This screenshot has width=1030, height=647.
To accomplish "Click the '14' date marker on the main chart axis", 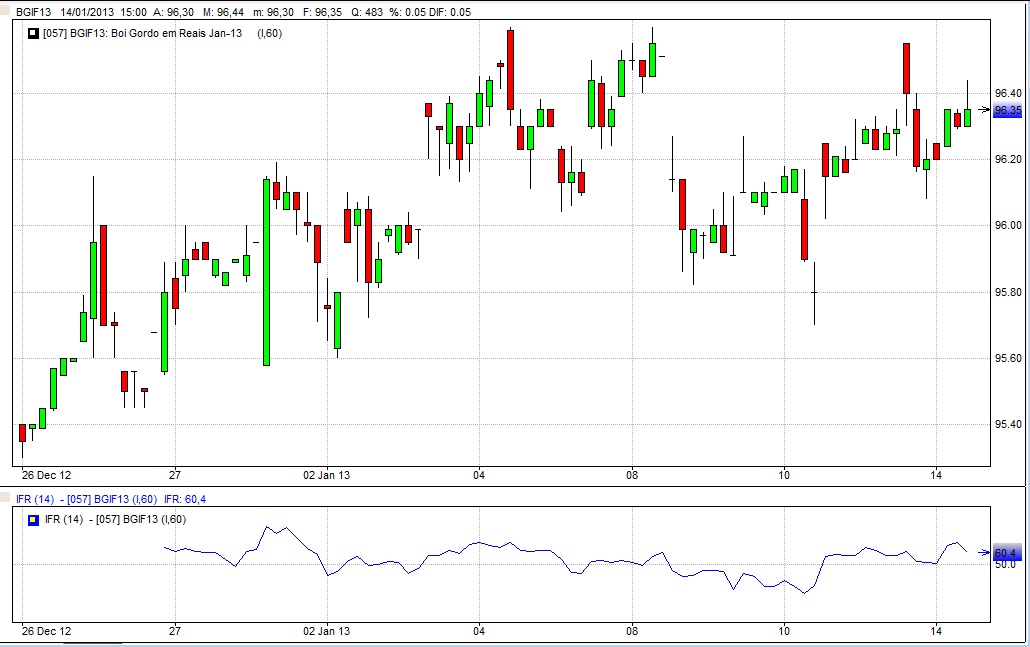I will (x=935, y=474).
